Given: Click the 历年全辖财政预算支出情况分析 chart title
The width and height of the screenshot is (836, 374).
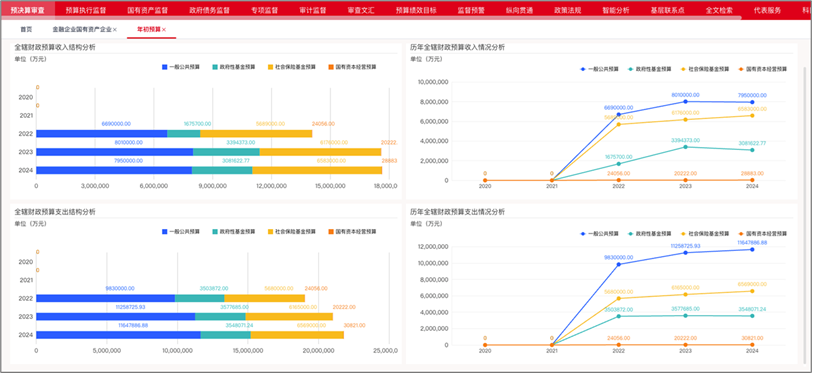Looking at the screenshot, I should [457, 212].
